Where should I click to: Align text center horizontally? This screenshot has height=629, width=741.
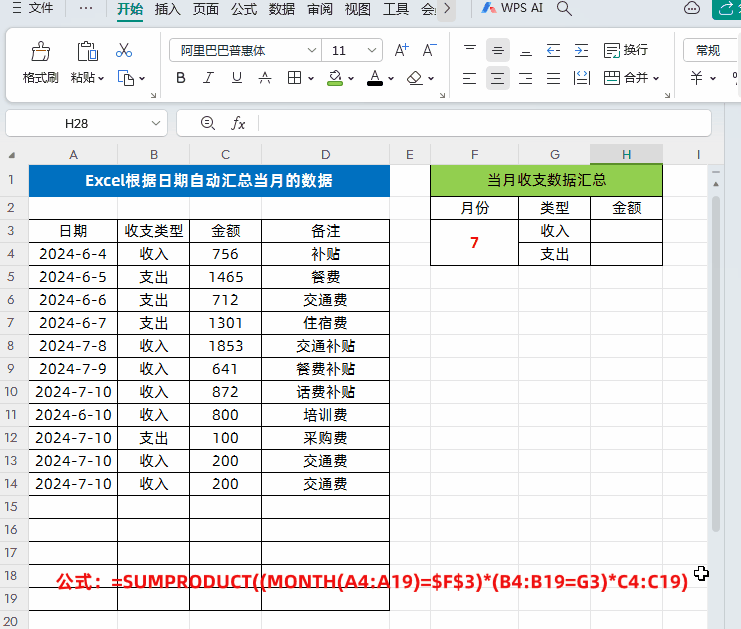pyautogui.click(x=498, y=78)
